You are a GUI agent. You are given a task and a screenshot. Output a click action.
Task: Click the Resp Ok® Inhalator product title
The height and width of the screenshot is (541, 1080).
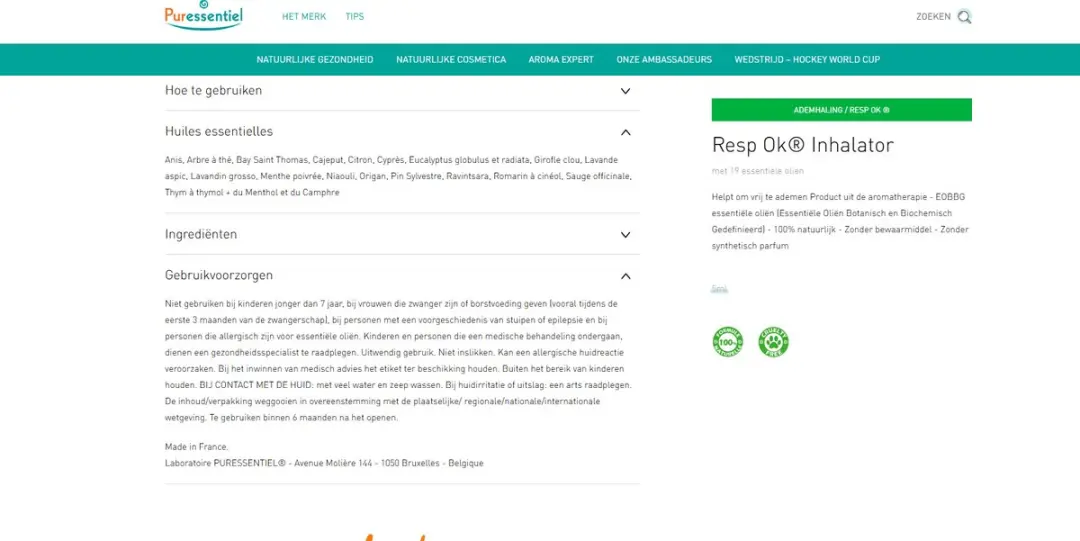coord(802,145)
